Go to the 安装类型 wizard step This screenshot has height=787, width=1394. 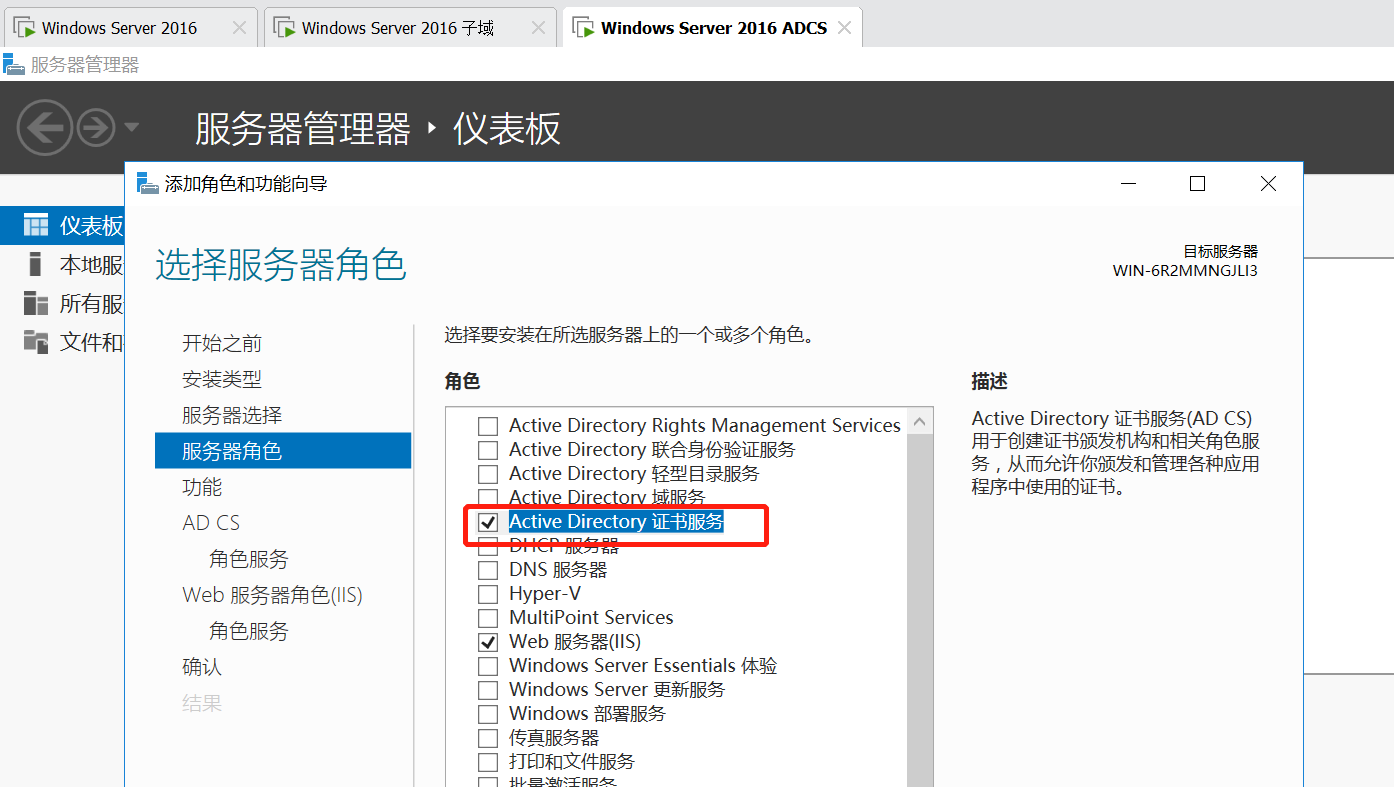point(222,379)
